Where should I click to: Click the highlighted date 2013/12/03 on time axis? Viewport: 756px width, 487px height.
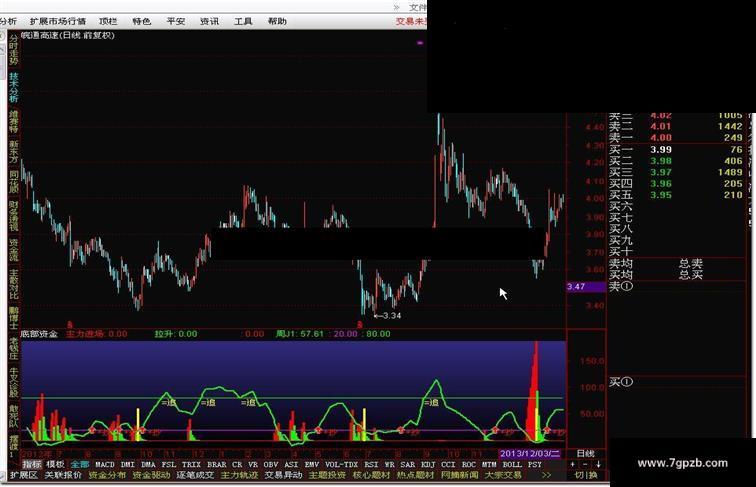[529, 454]
